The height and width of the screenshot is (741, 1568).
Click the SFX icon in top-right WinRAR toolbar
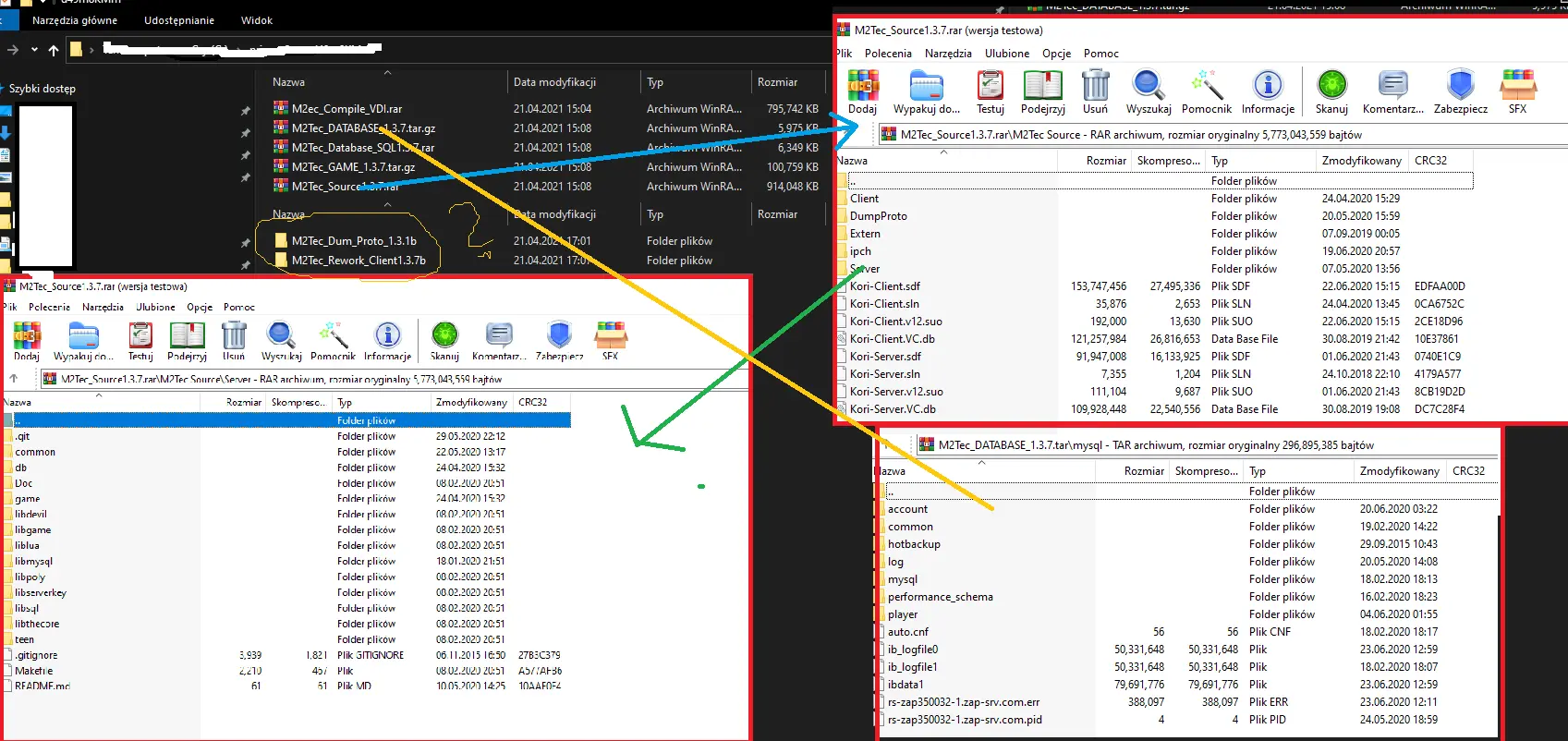coord(1517,91)
